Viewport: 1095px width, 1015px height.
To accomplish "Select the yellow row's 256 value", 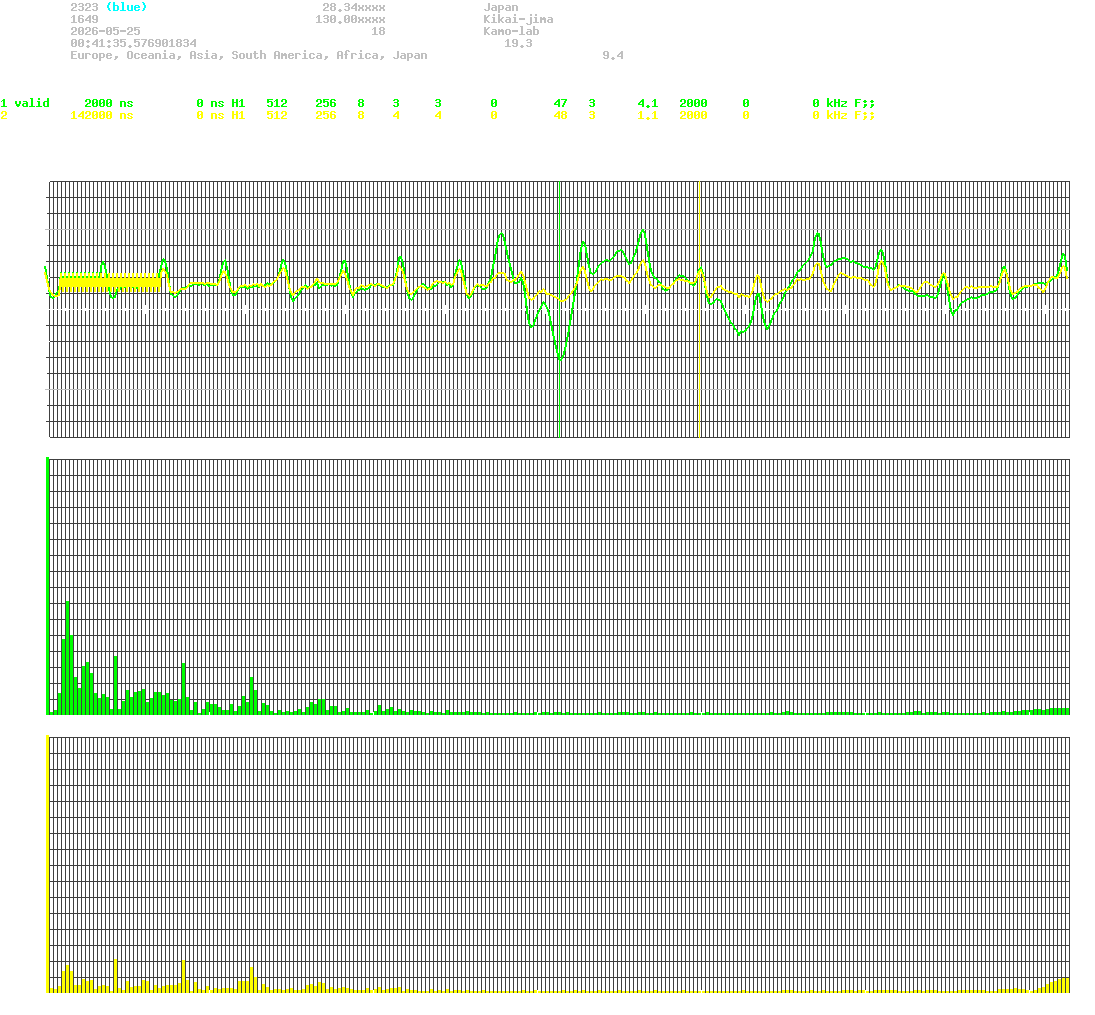I will pos(325,115).
